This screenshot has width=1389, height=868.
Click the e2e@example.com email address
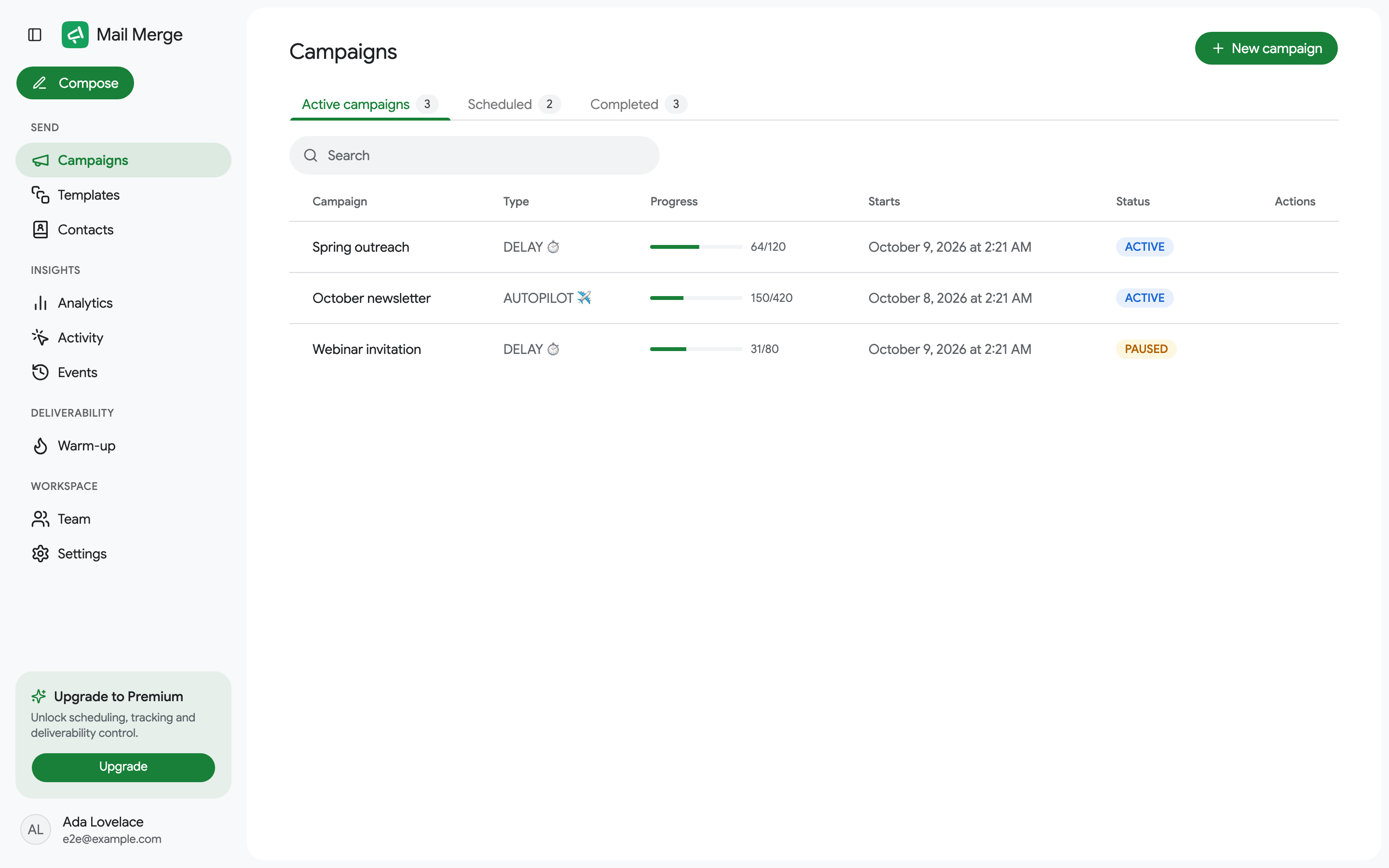(x=112, y=839)
